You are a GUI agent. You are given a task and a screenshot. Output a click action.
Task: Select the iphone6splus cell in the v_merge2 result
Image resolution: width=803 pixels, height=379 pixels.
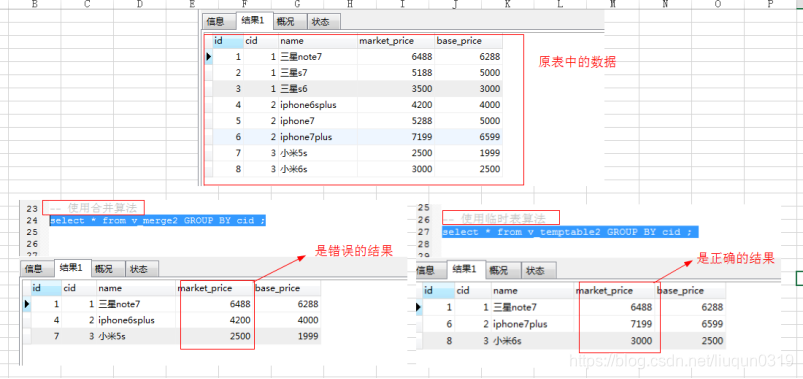pyautogui.click(x=137, y=320)
